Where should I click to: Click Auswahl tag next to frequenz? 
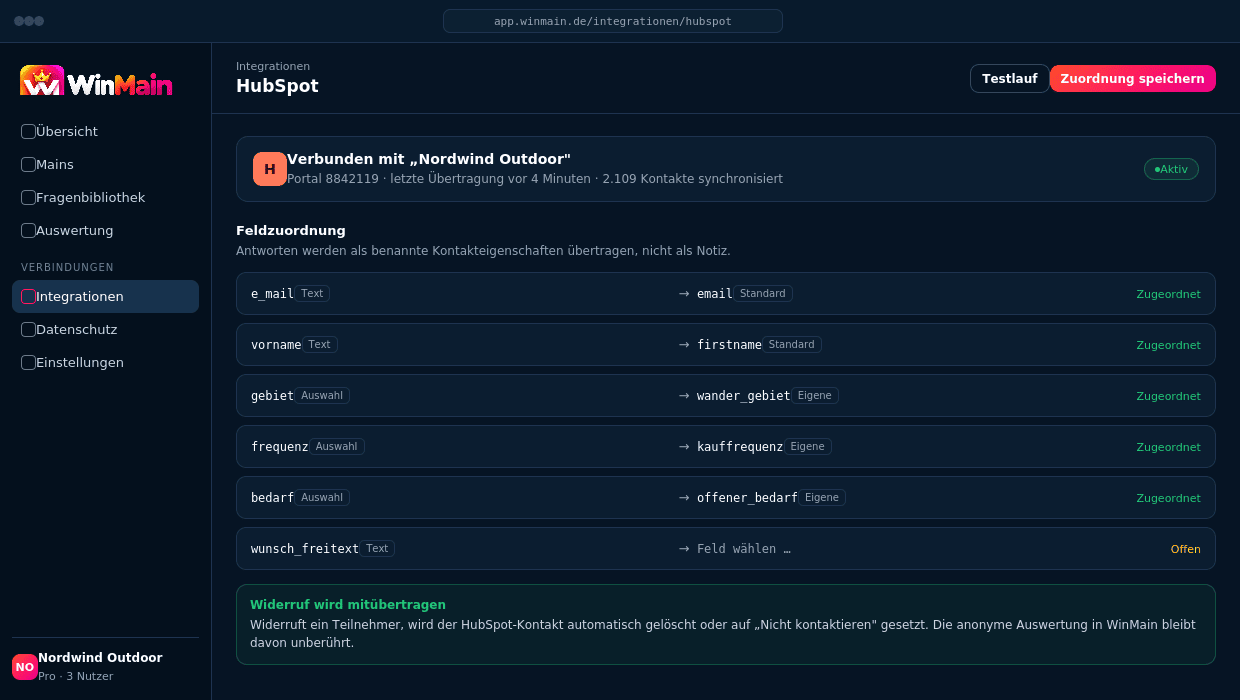click(337, 447)
